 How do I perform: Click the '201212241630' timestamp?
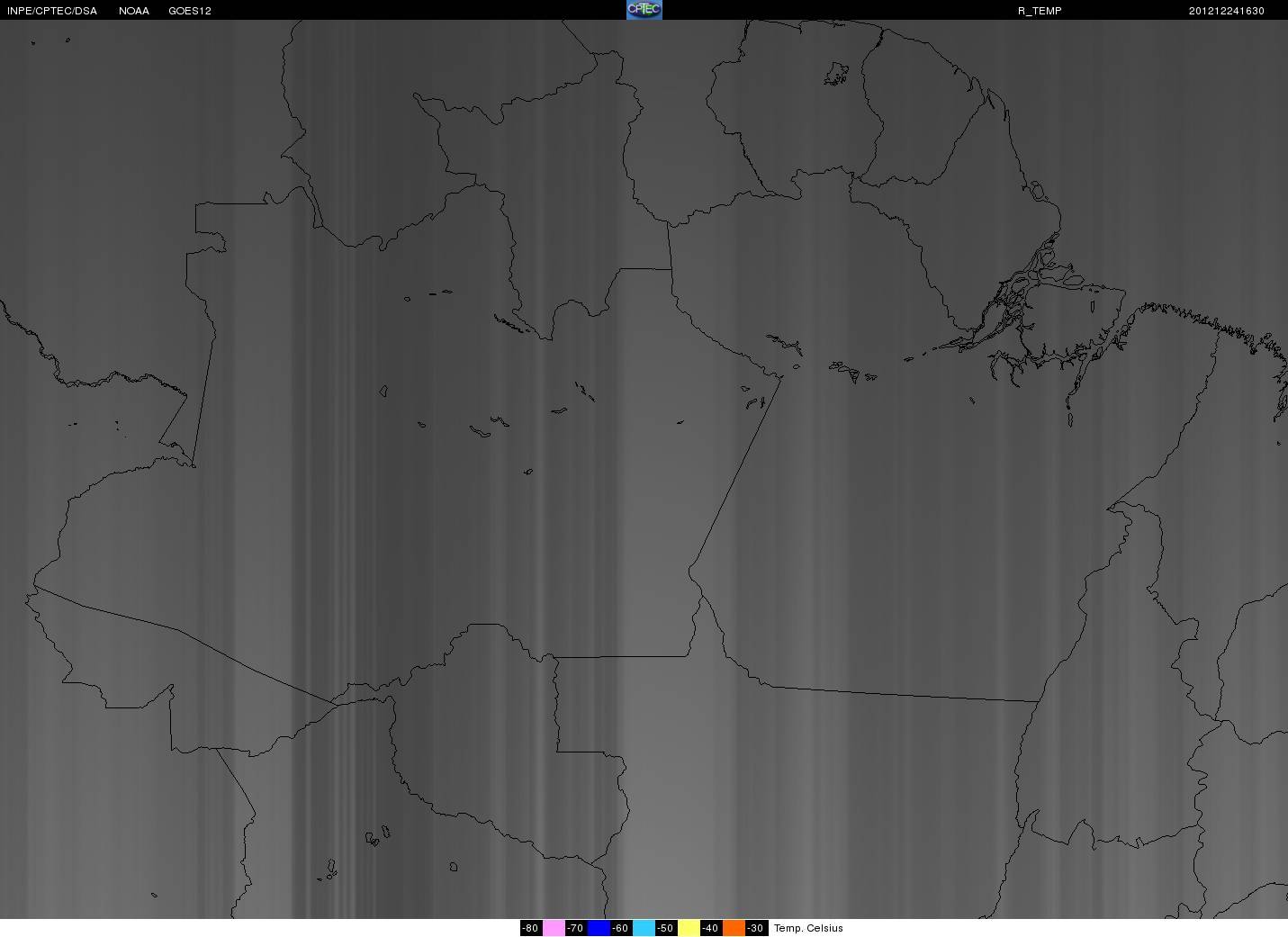point(1227,11)
